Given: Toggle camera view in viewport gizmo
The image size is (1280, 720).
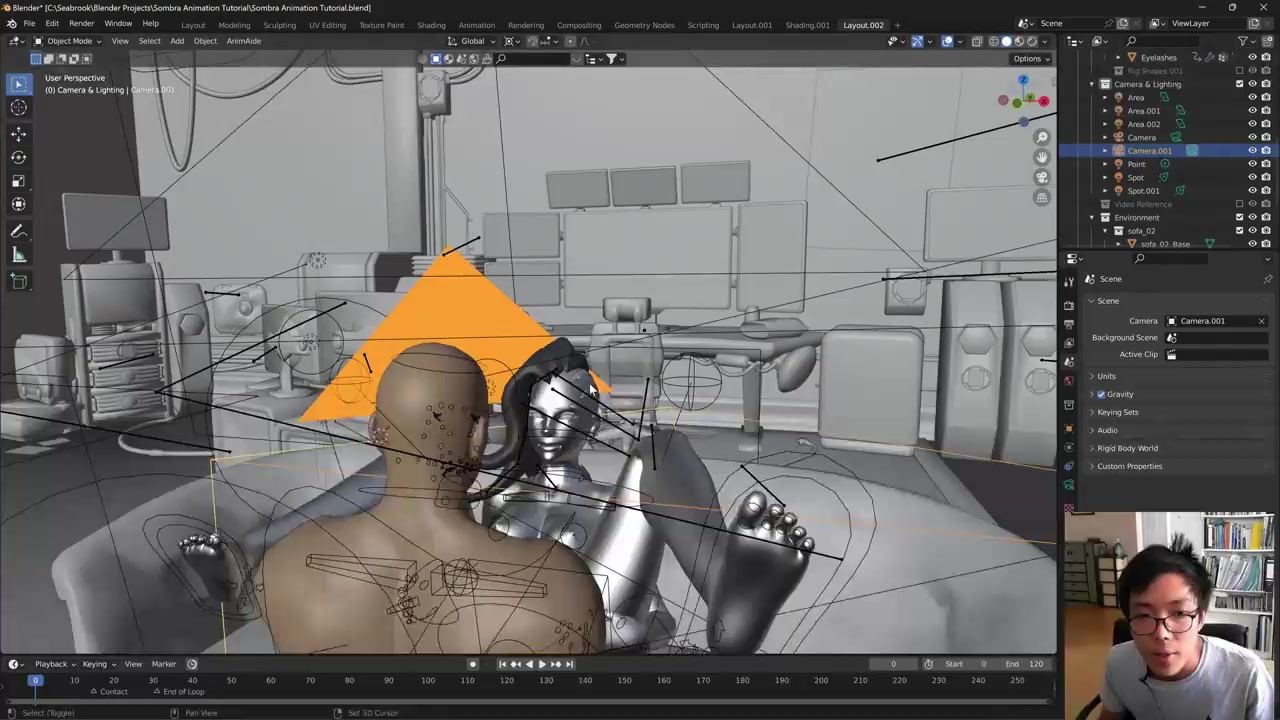Looking at the screenshot, I should tap(1042, 177).
